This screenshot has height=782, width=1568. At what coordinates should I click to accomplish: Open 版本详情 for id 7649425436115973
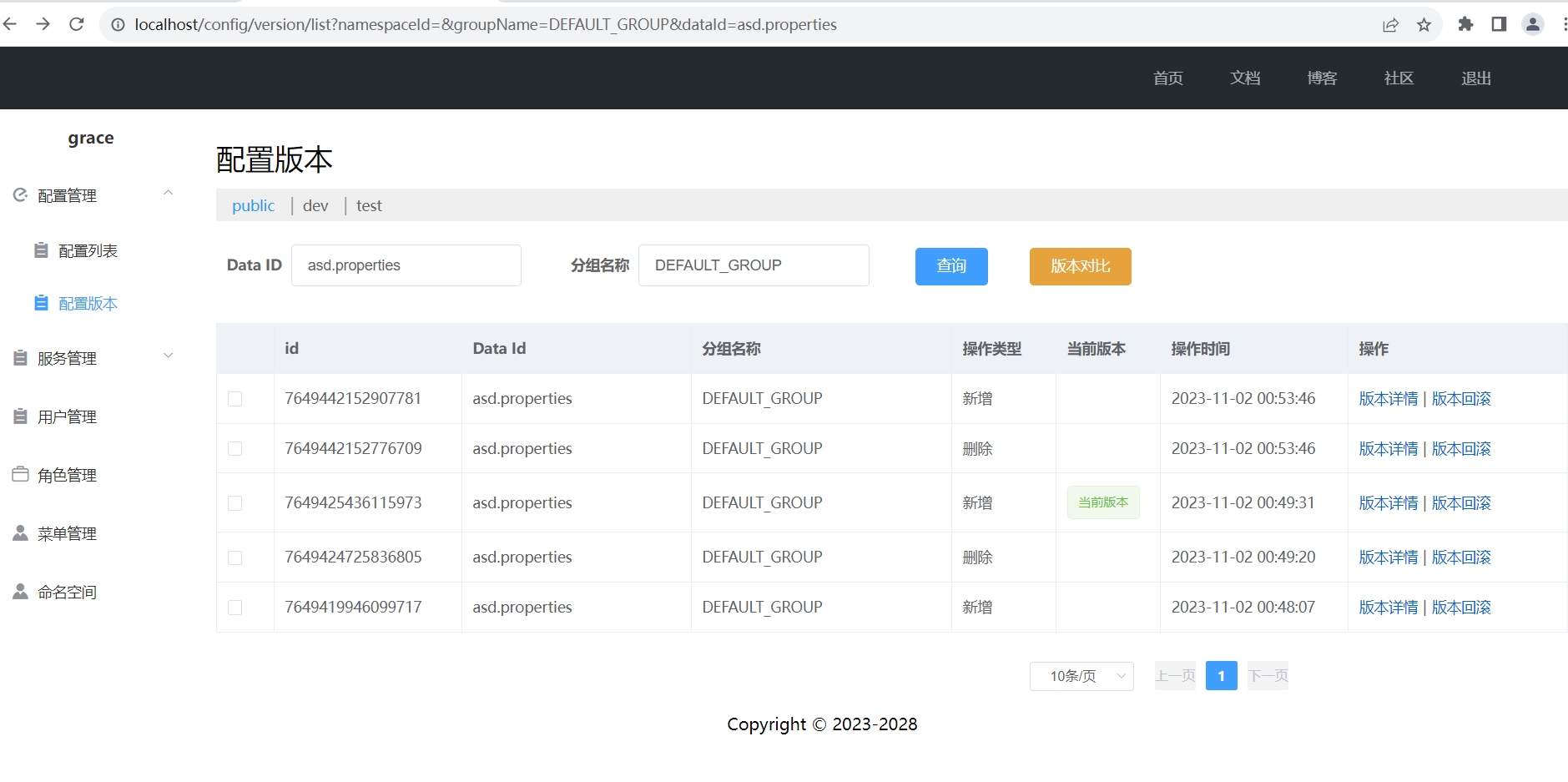pyautogui.click(x=1389, y=503)
